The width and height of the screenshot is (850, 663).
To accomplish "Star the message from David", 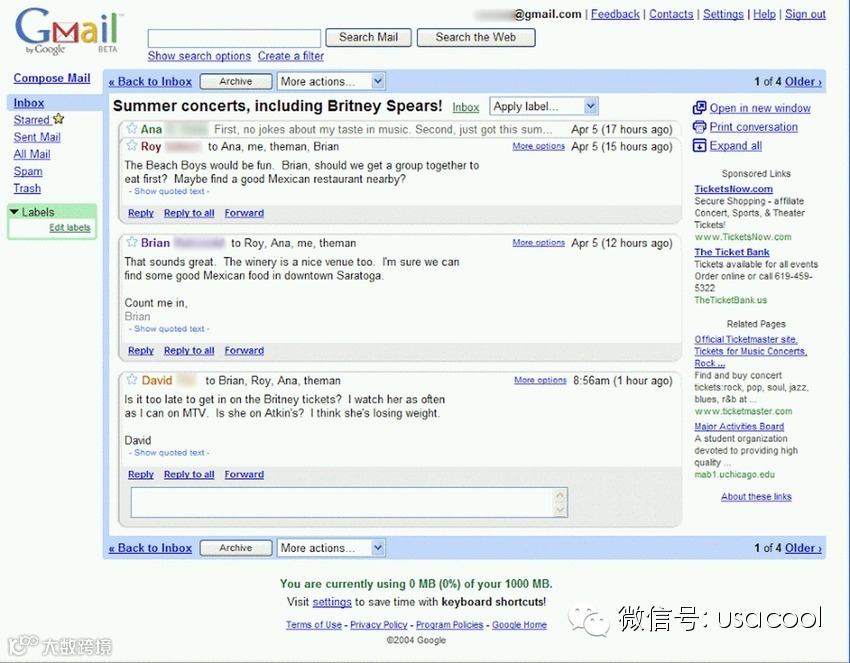I will click(x=131, y=379).
